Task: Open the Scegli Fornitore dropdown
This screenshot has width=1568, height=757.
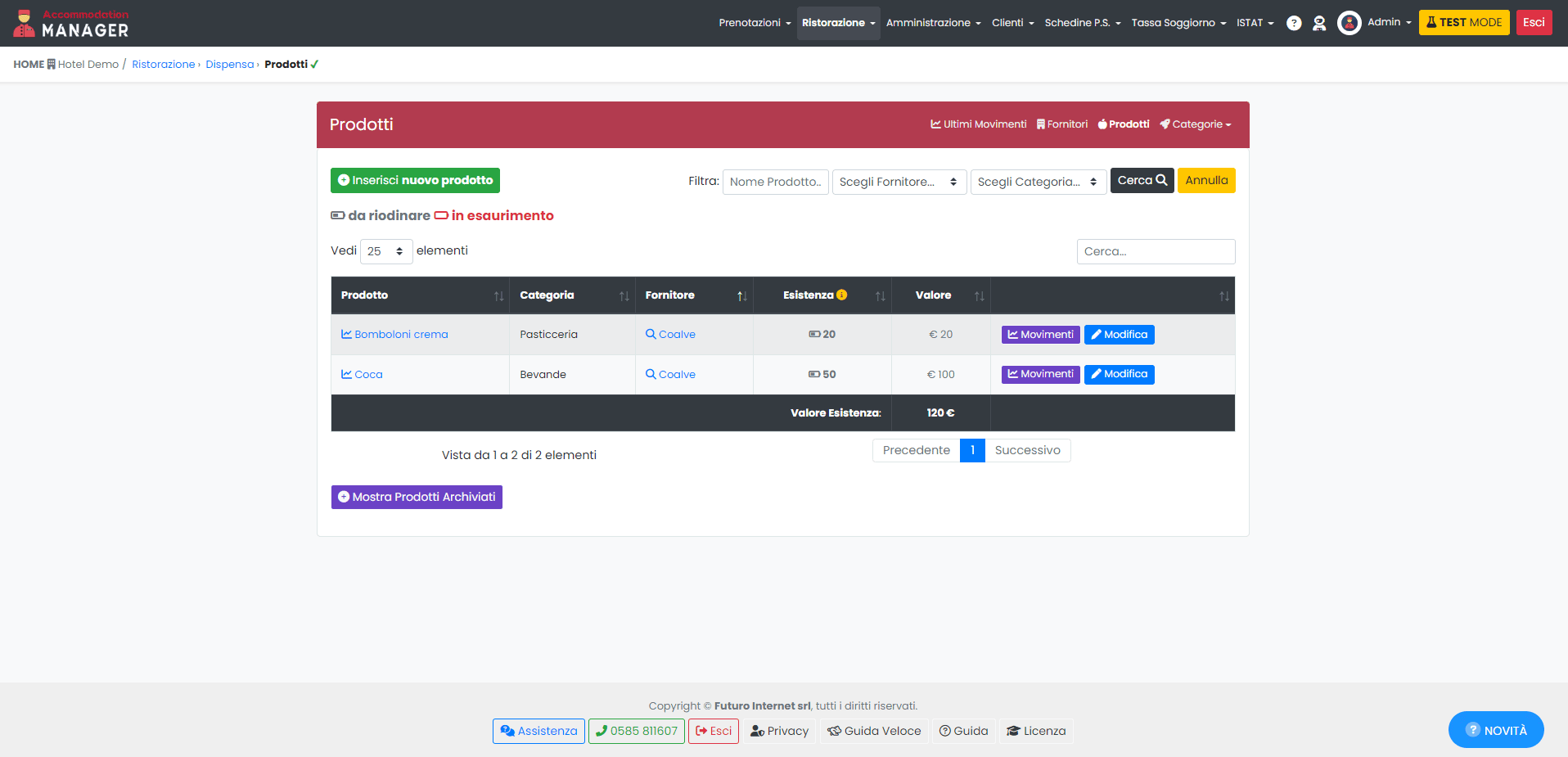Action: (899, 182)
